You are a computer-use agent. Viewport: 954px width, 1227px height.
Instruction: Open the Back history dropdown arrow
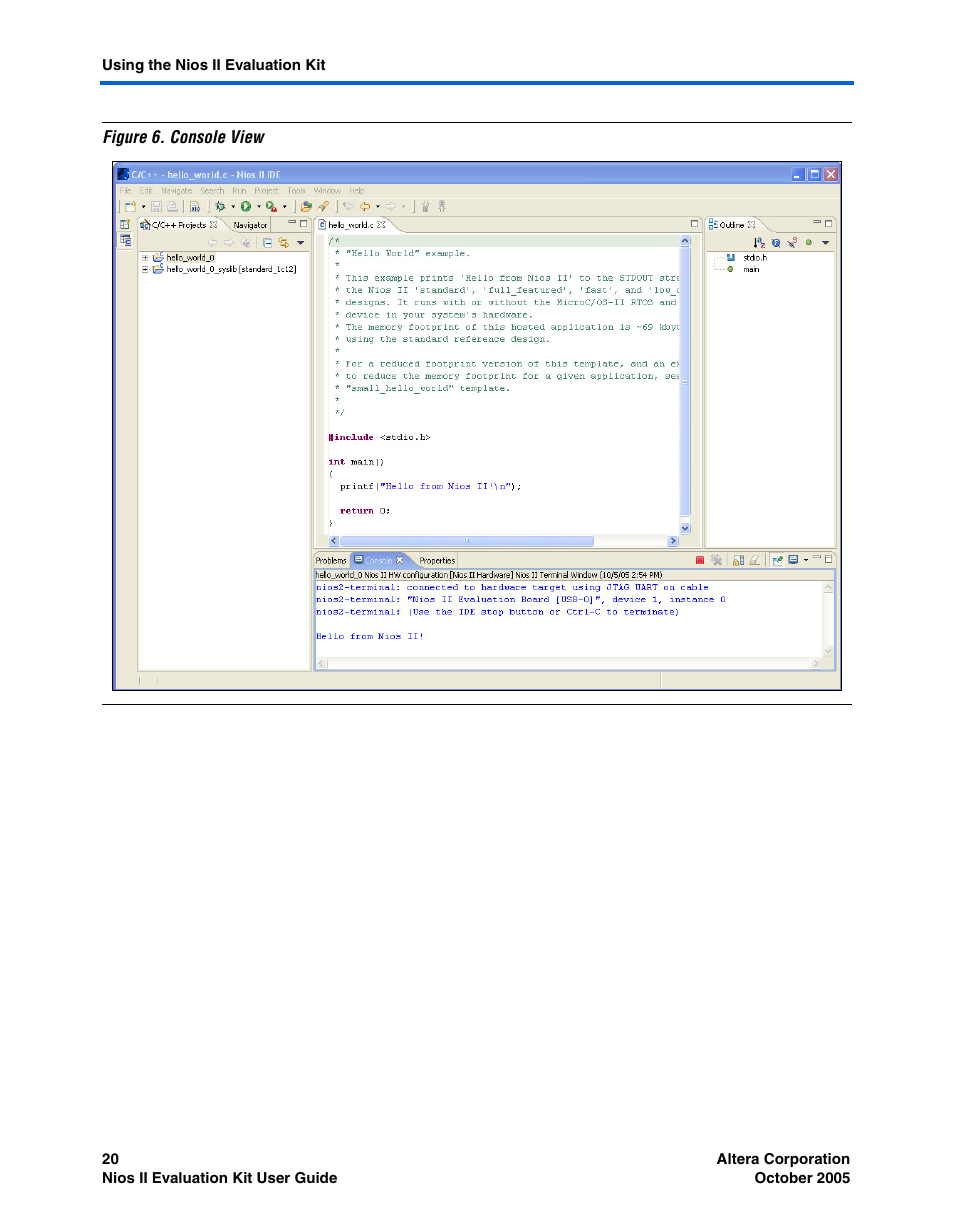click(378, 207)
